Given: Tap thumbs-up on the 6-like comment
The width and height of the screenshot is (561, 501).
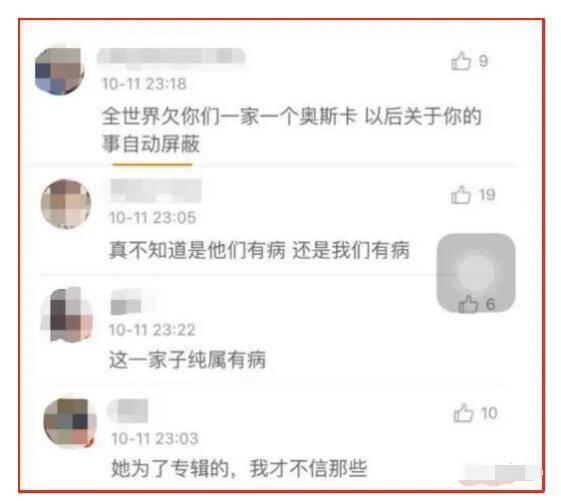Looking at the screenshot, I should (x=468, y=304).
